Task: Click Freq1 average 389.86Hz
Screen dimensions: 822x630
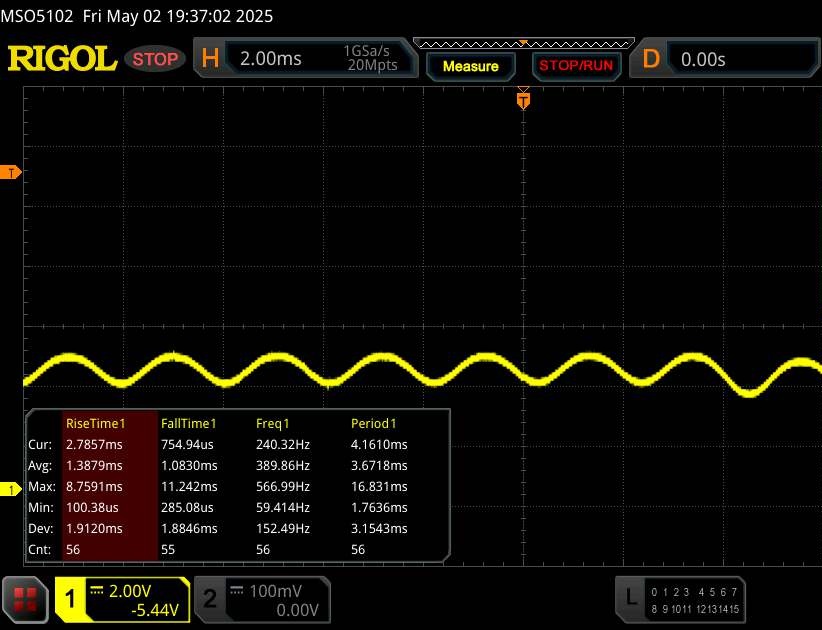Action: [283, 465]
